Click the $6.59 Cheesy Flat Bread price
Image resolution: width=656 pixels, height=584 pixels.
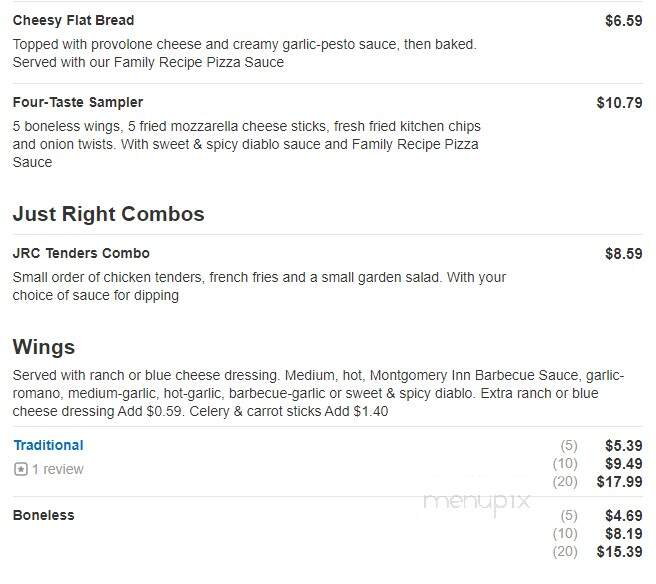[623, 20]
